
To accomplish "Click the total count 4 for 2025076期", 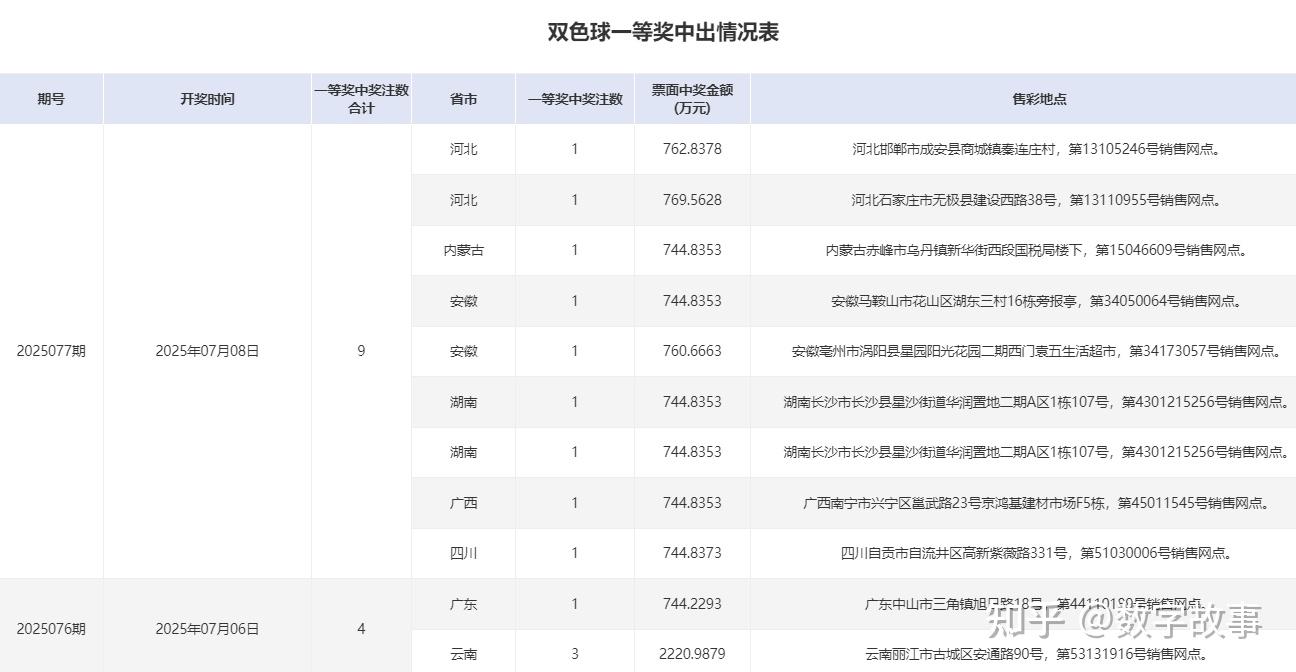I will tap(361, 629).
